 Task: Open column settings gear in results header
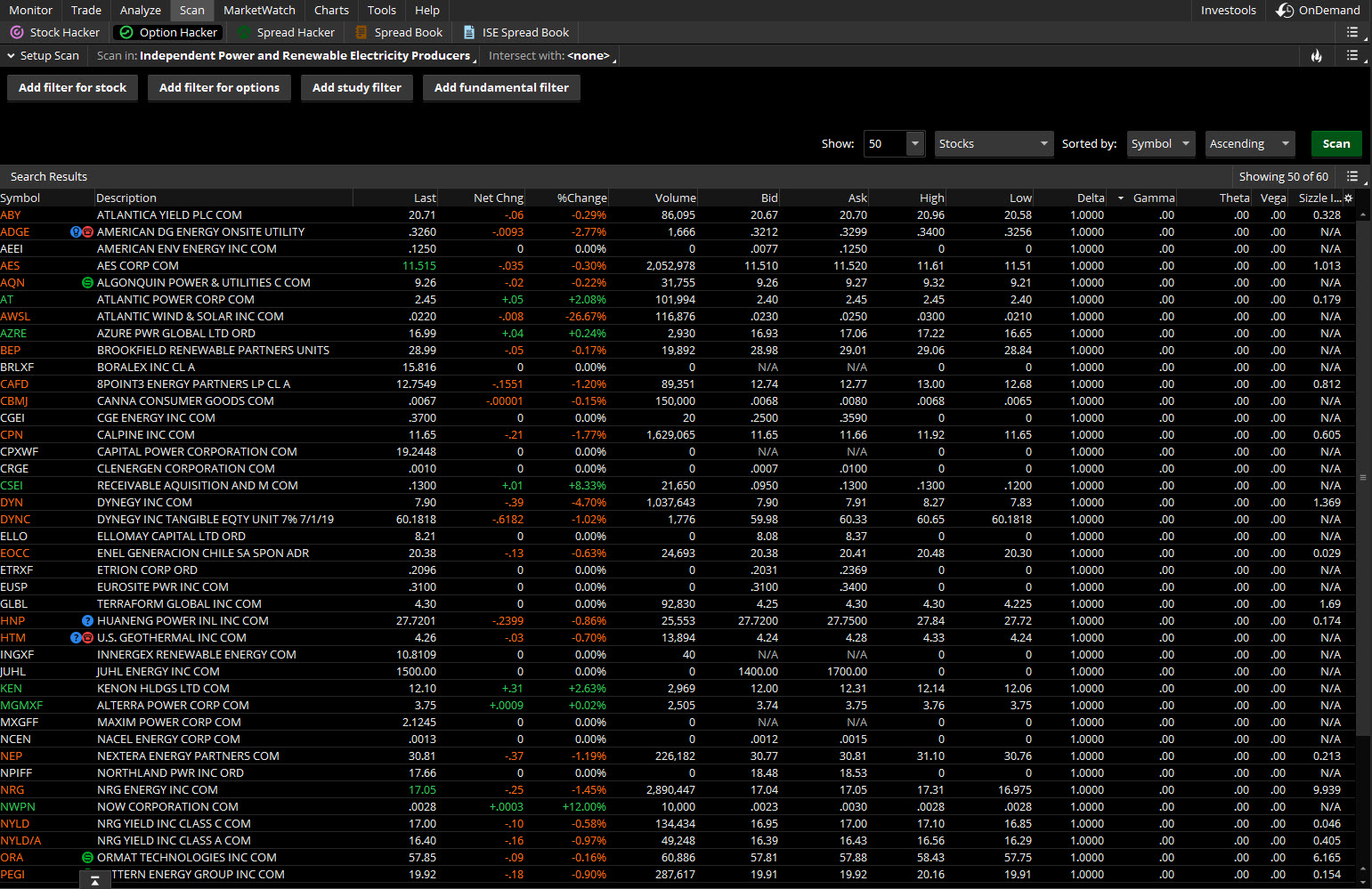[x=1348, y=198]
